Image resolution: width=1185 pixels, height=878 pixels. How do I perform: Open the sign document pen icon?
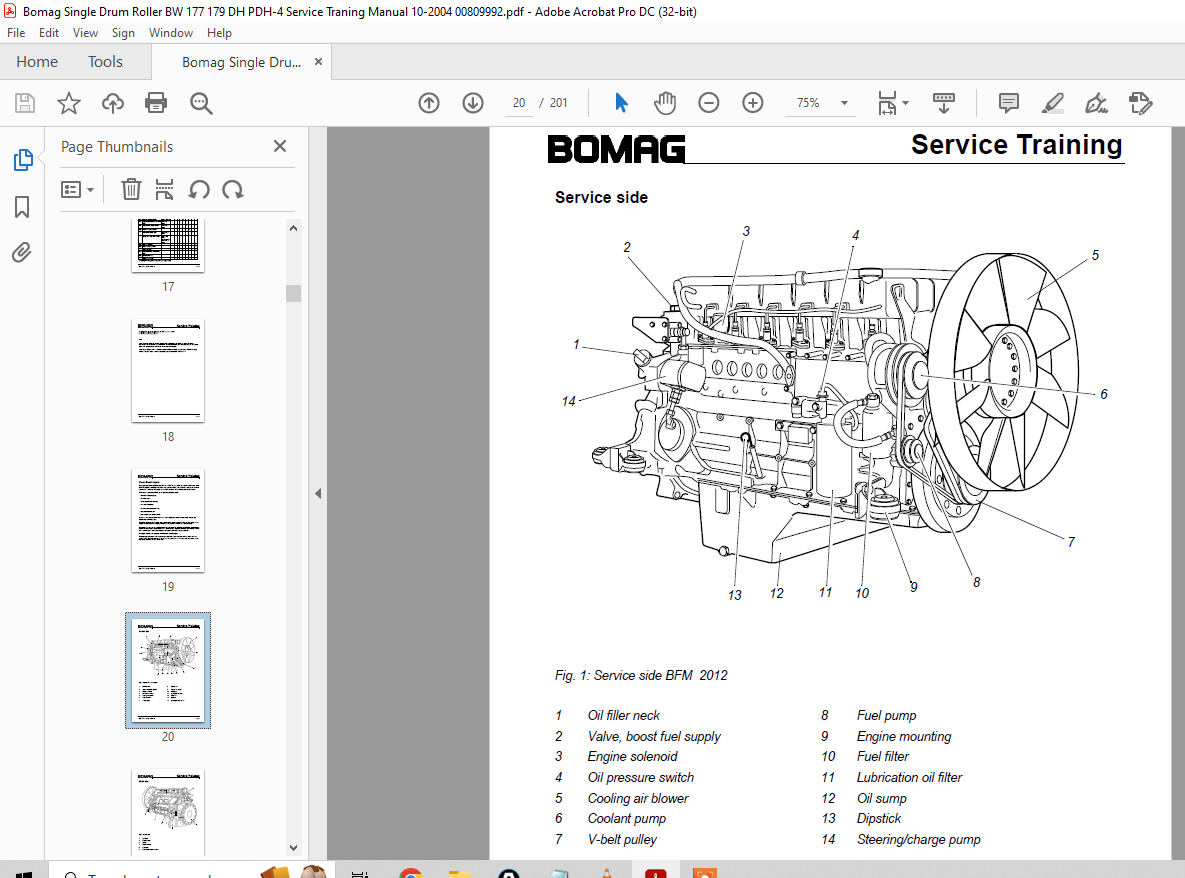(1097, 103)
